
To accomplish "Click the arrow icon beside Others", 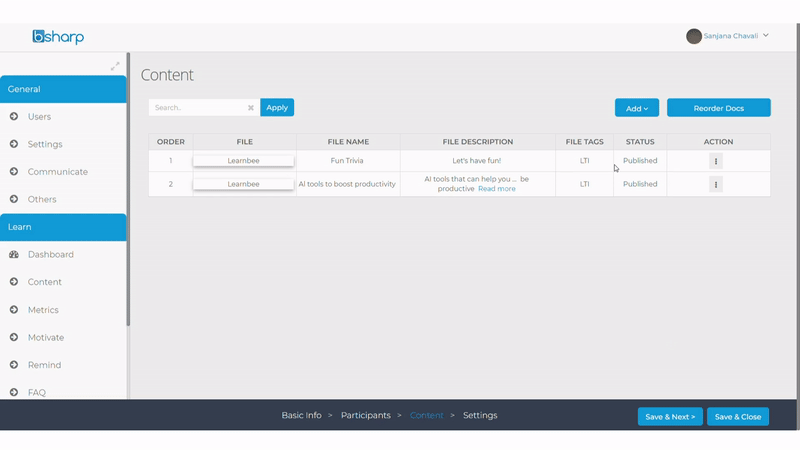I will 14,199.
